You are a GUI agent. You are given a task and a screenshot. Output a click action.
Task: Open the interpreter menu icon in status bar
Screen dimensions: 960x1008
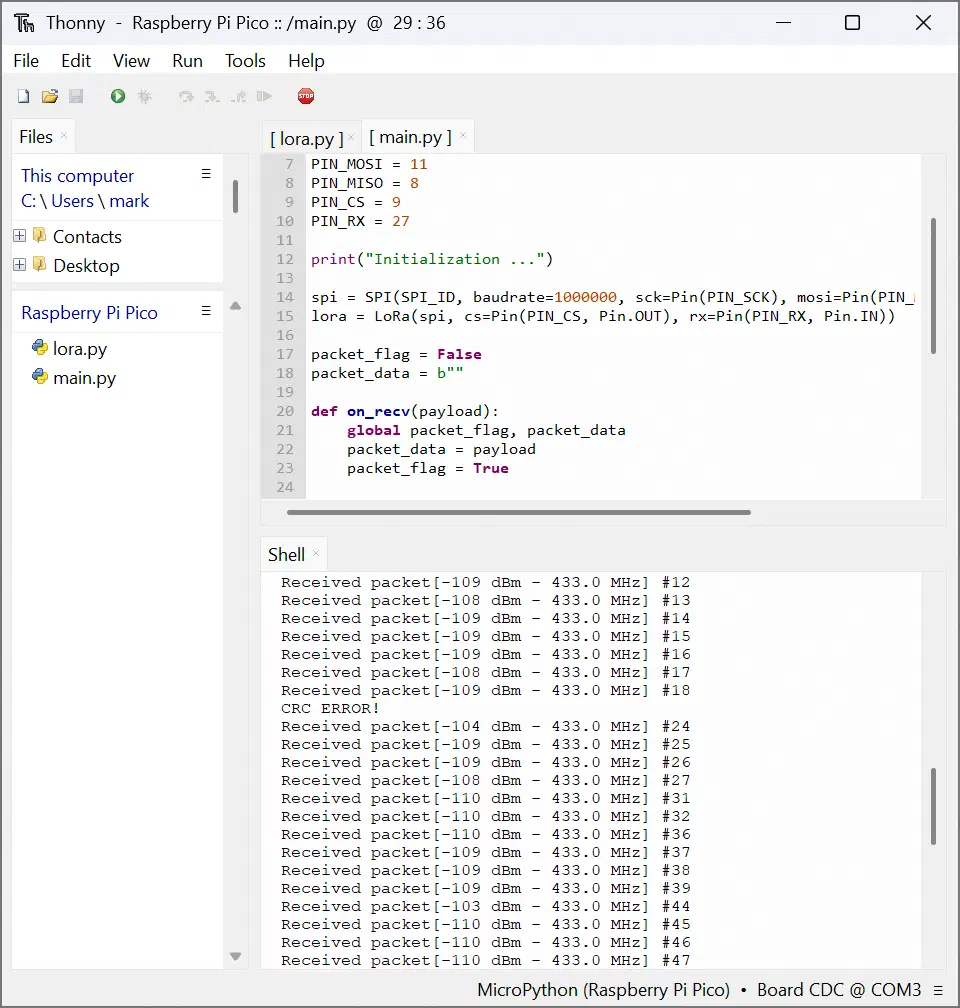[938, 990]
